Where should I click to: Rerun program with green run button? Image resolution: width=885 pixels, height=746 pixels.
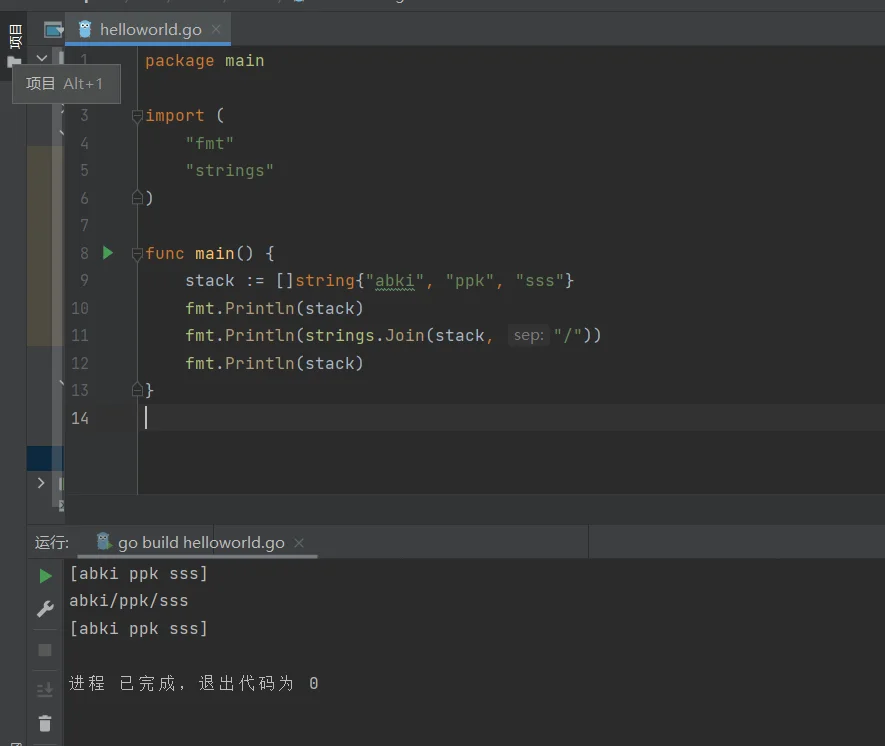46,576
